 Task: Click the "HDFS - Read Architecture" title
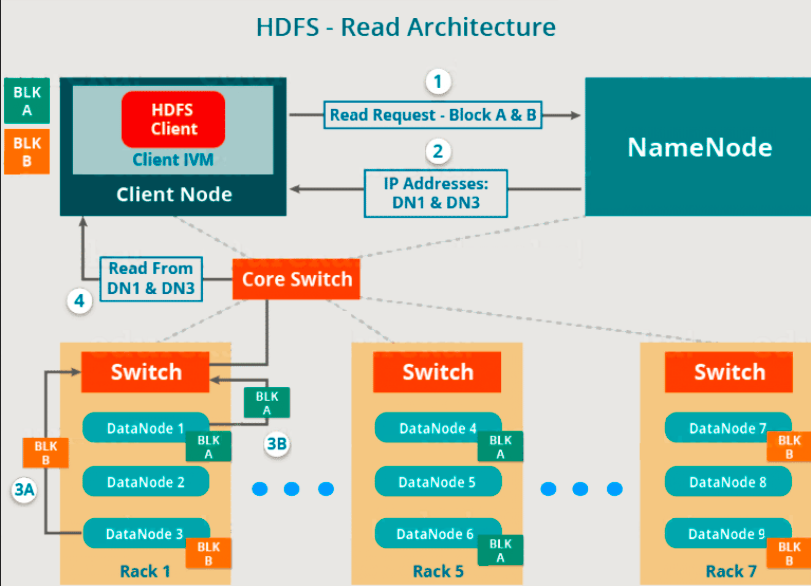click(406, 27)
